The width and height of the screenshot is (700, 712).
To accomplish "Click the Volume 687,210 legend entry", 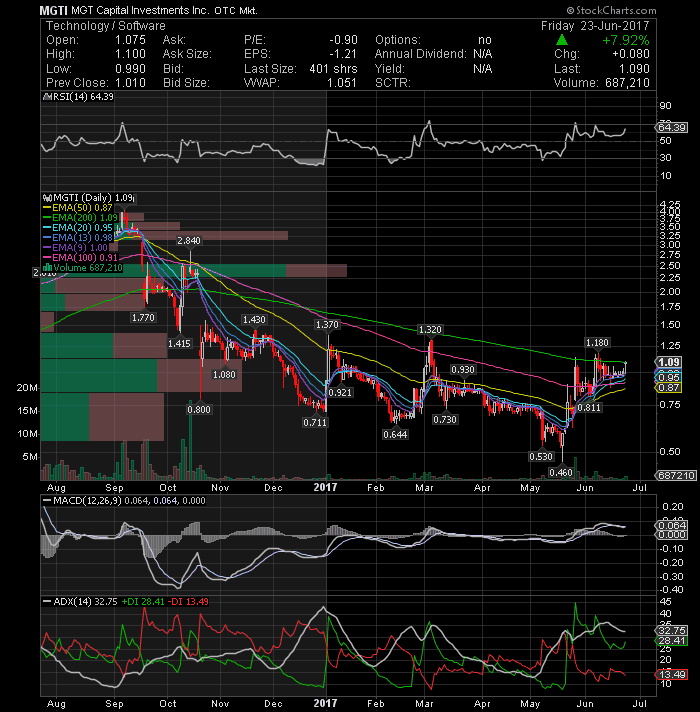I will click(x=83, y=268).
